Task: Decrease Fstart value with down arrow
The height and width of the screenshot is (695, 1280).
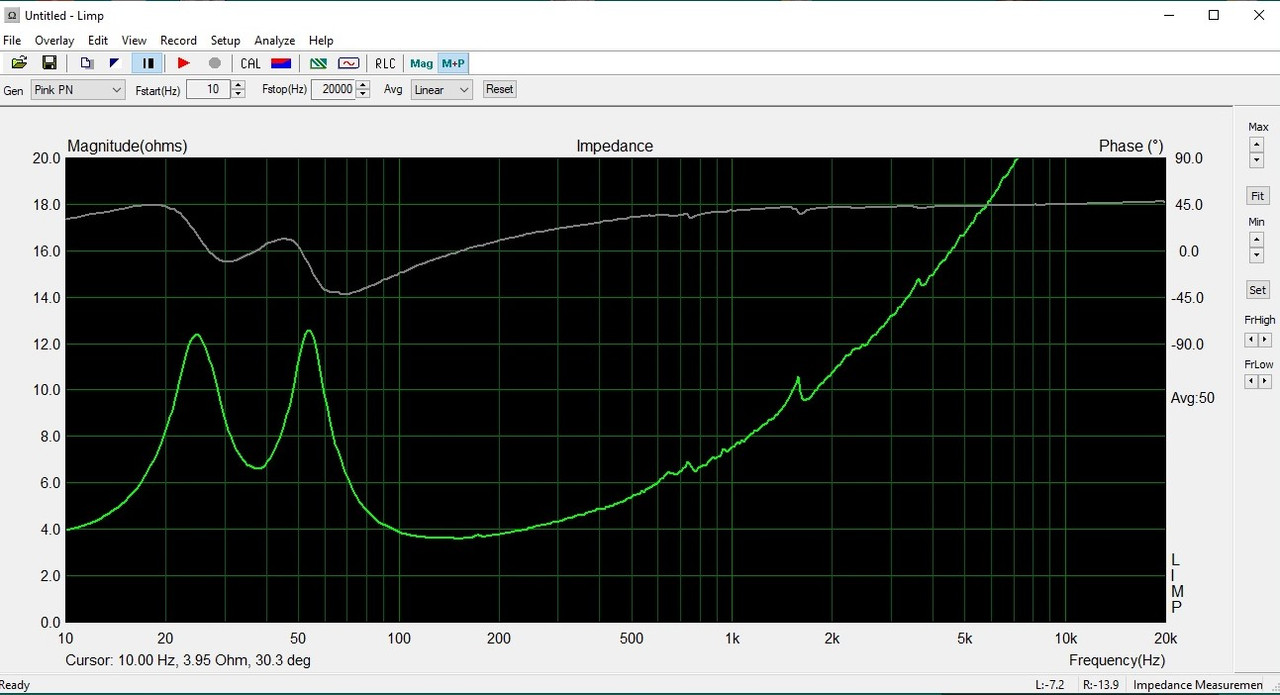Action: point(238,94)
